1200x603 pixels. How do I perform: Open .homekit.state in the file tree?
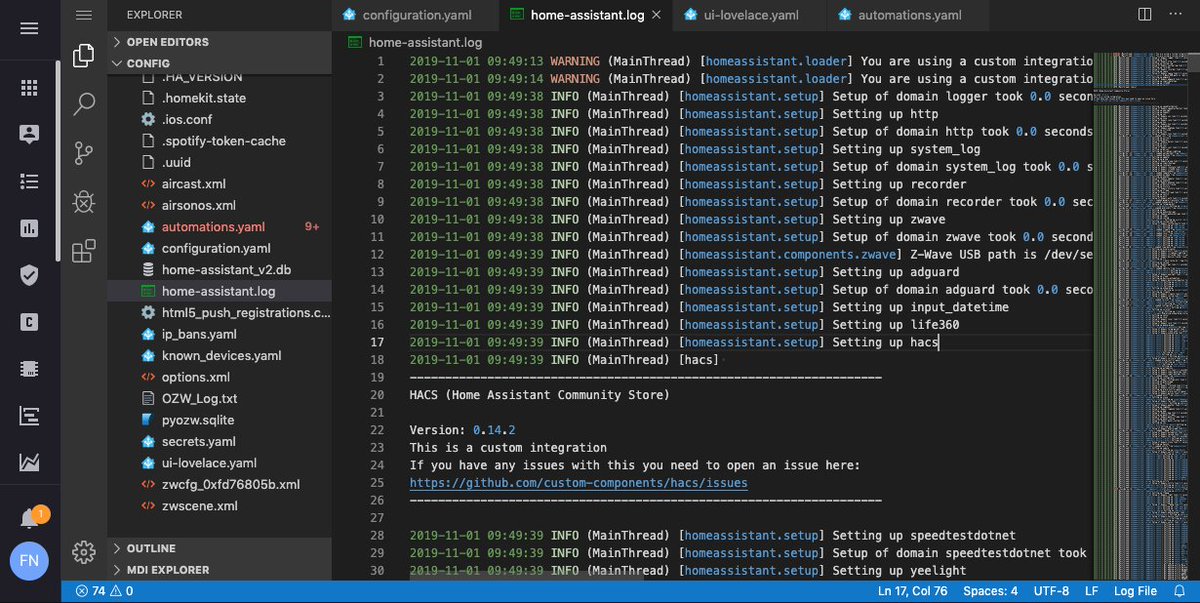(220, 98)
